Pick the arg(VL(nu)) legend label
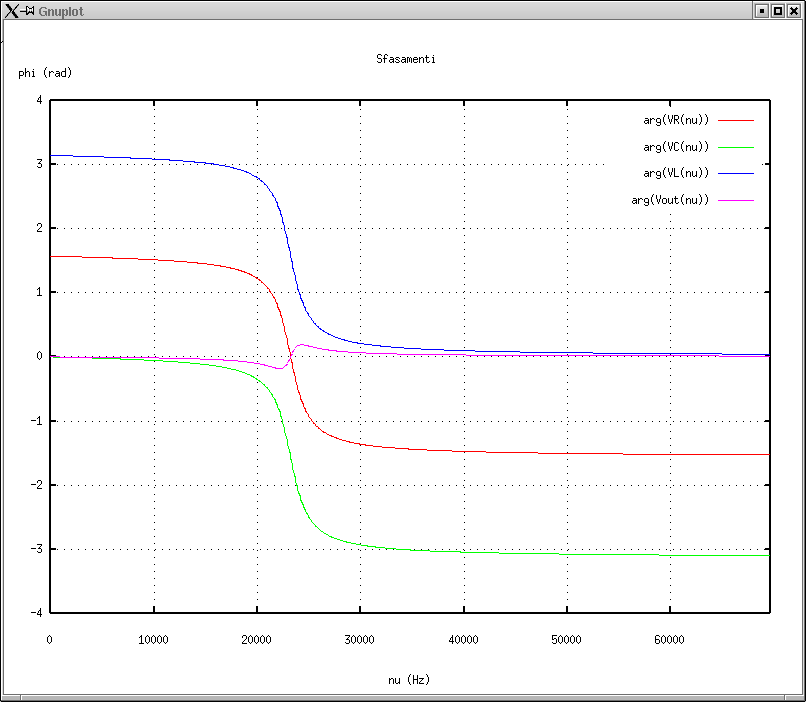Image resolution: width=806 pixels, height=702 pixels. point(676,173)
